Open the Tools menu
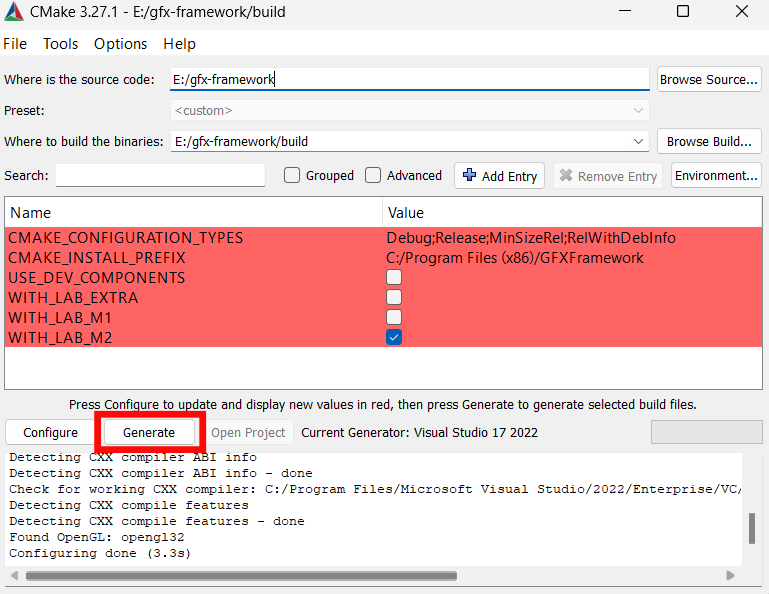The image size is (769, 594). 60,44
